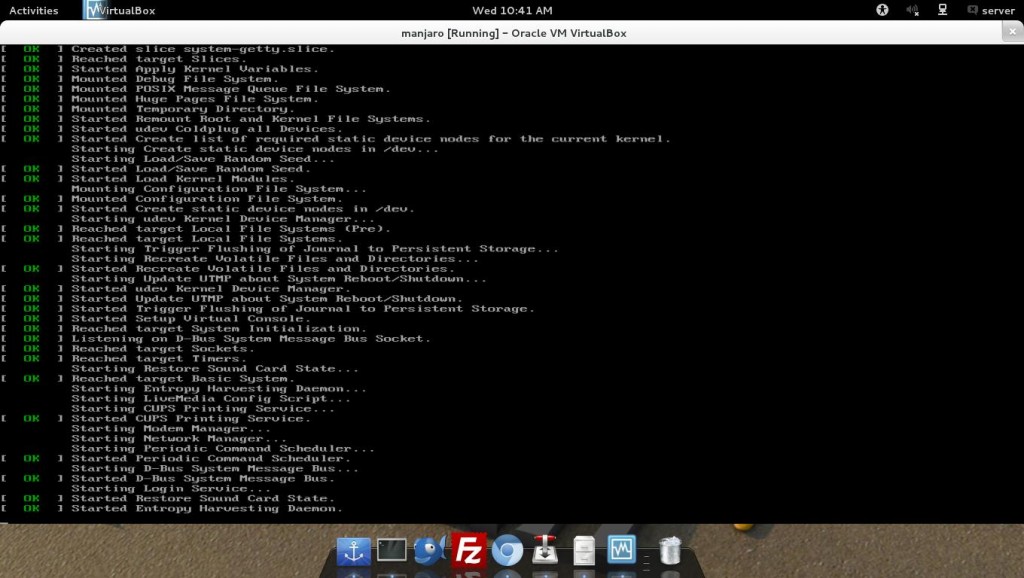
Task: Open the Activities overview
Action: pyautogui.click(x=33, y=10)
